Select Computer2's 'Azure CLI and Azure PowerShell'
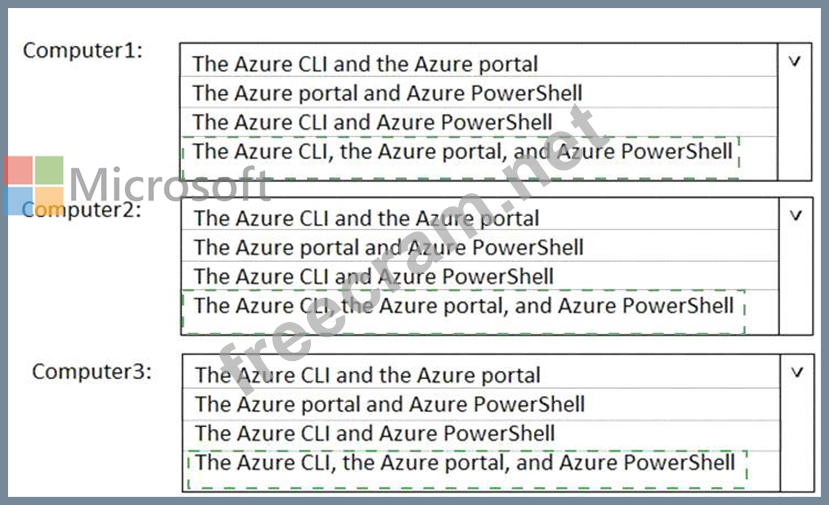The height and width of the screenshot is (505, 829). 373,276
